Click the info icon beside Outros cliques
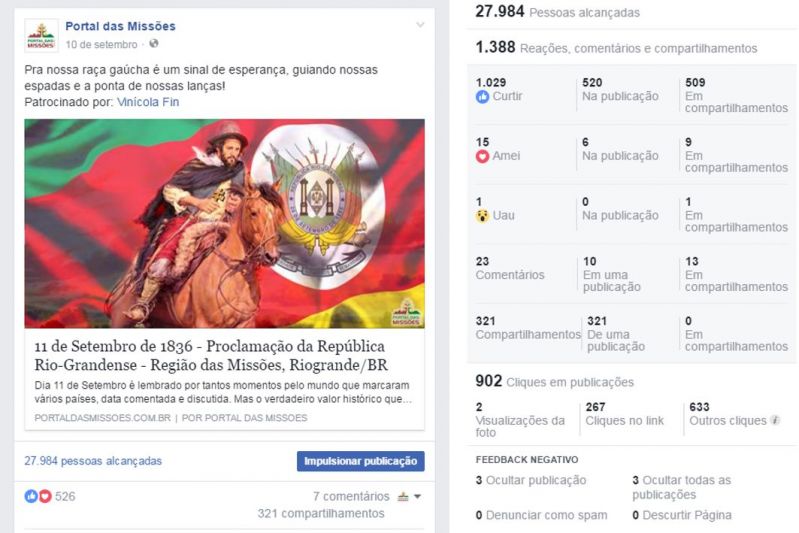The height and width of the screenshot is (533, 799). click(x=775, y=420)
